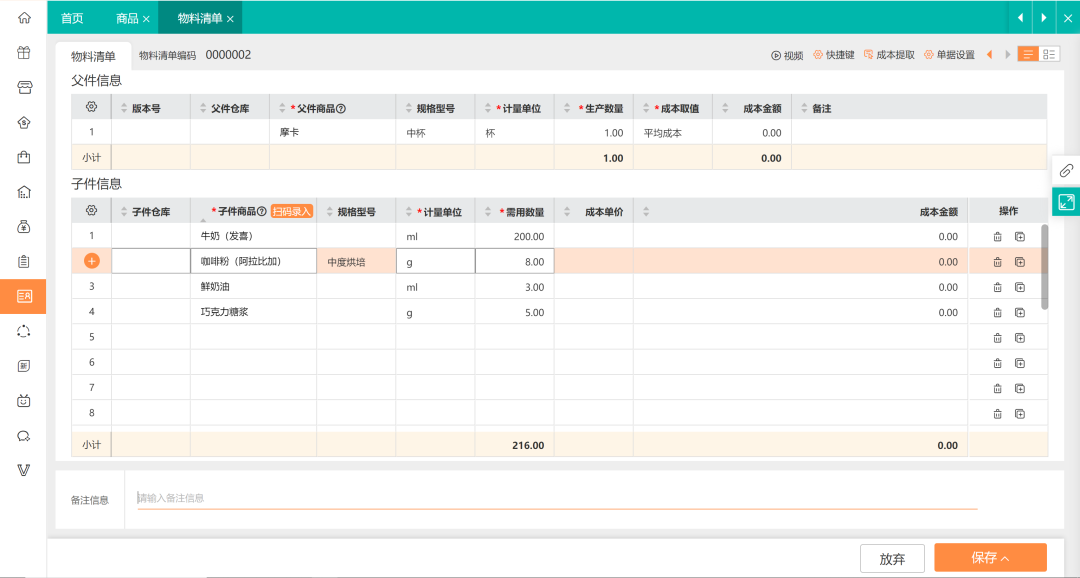
Task: Sort the 父件商品 column
Action: coord(282,108)
